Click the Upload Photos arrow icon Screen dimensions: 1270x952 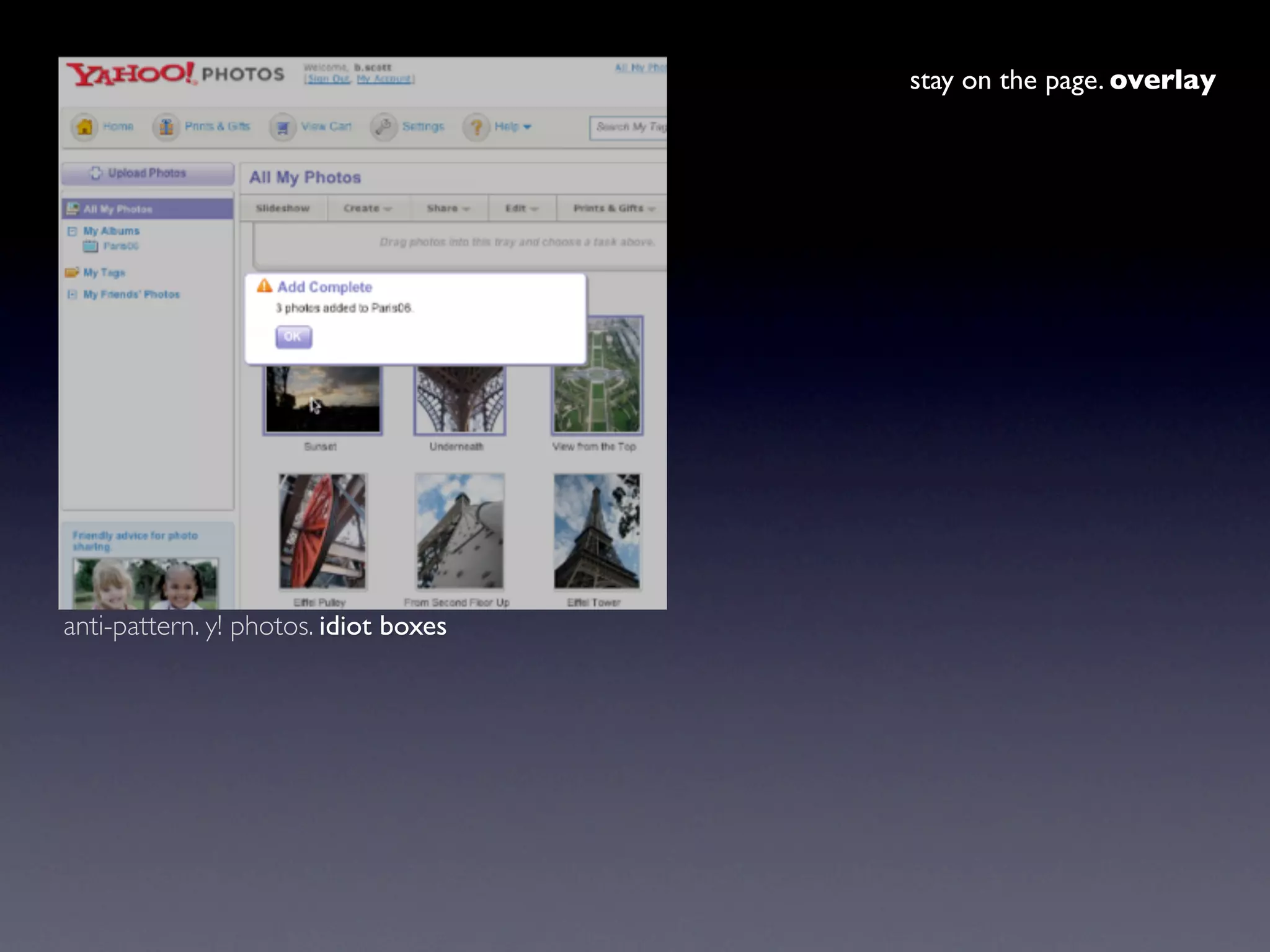95,173
